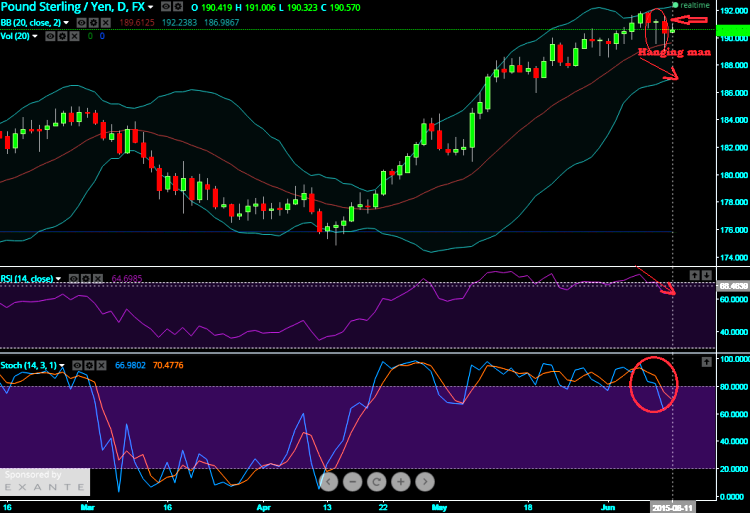Click the 184.000 price level on the axis

[734, 120]
